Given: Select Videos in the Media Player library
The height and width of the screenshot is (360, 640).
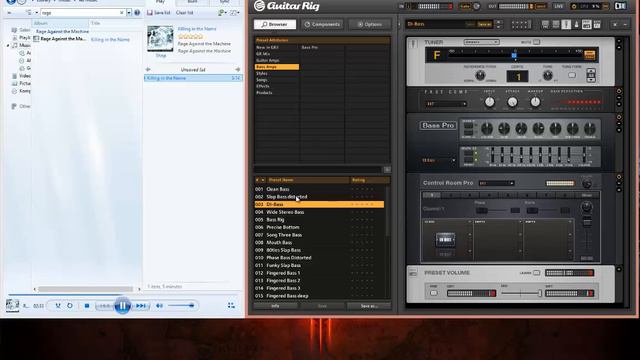Looking at the screenshot, I should [25, 76].
